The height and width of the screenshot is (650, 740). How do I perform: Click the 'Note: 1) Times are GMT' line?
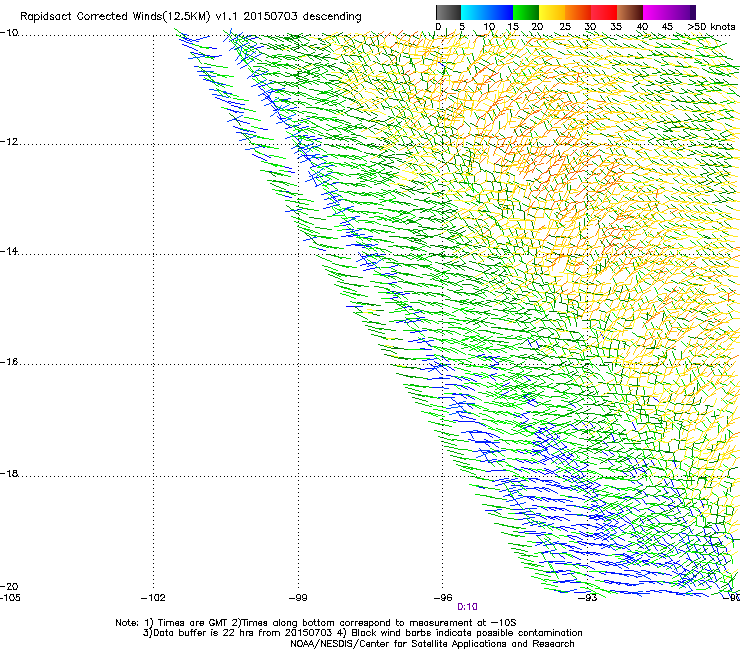coord(316,623)
